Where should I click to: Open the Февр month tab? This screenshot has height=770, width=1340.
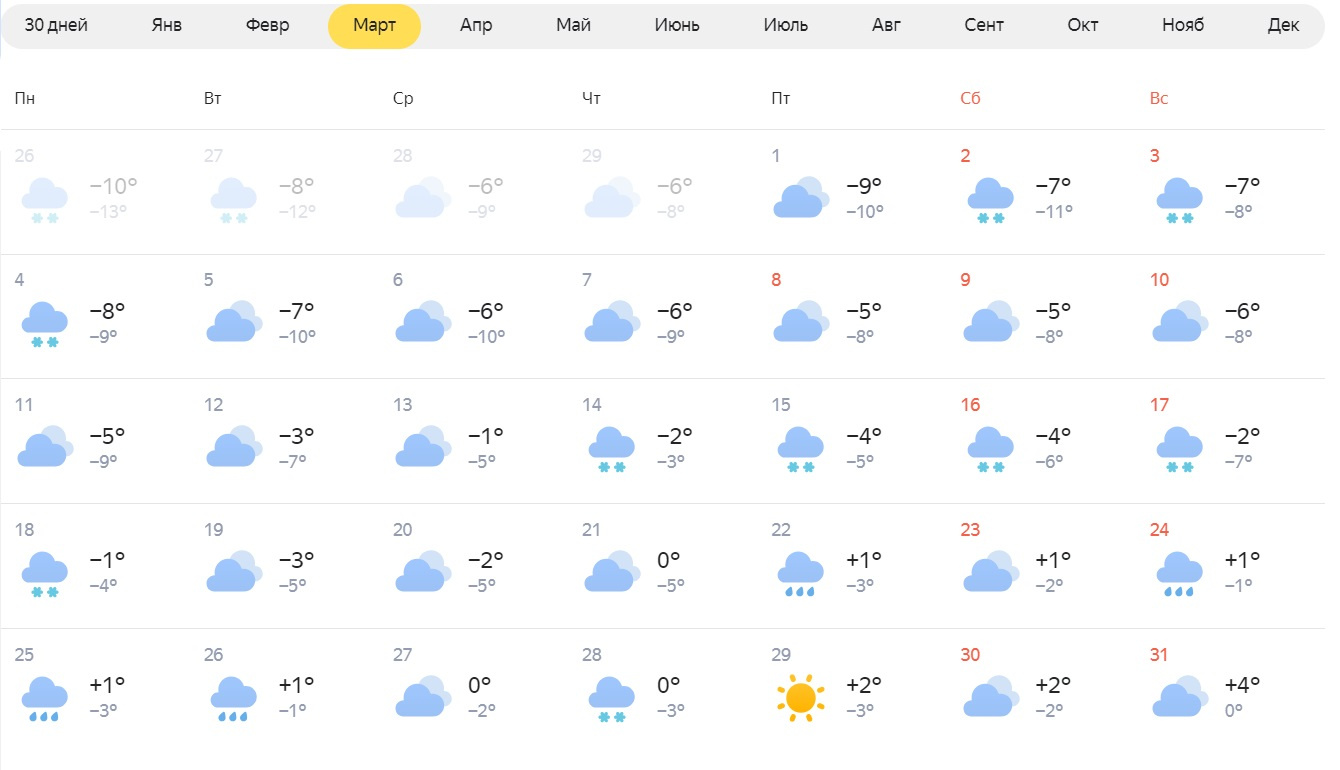coord(268,25)
